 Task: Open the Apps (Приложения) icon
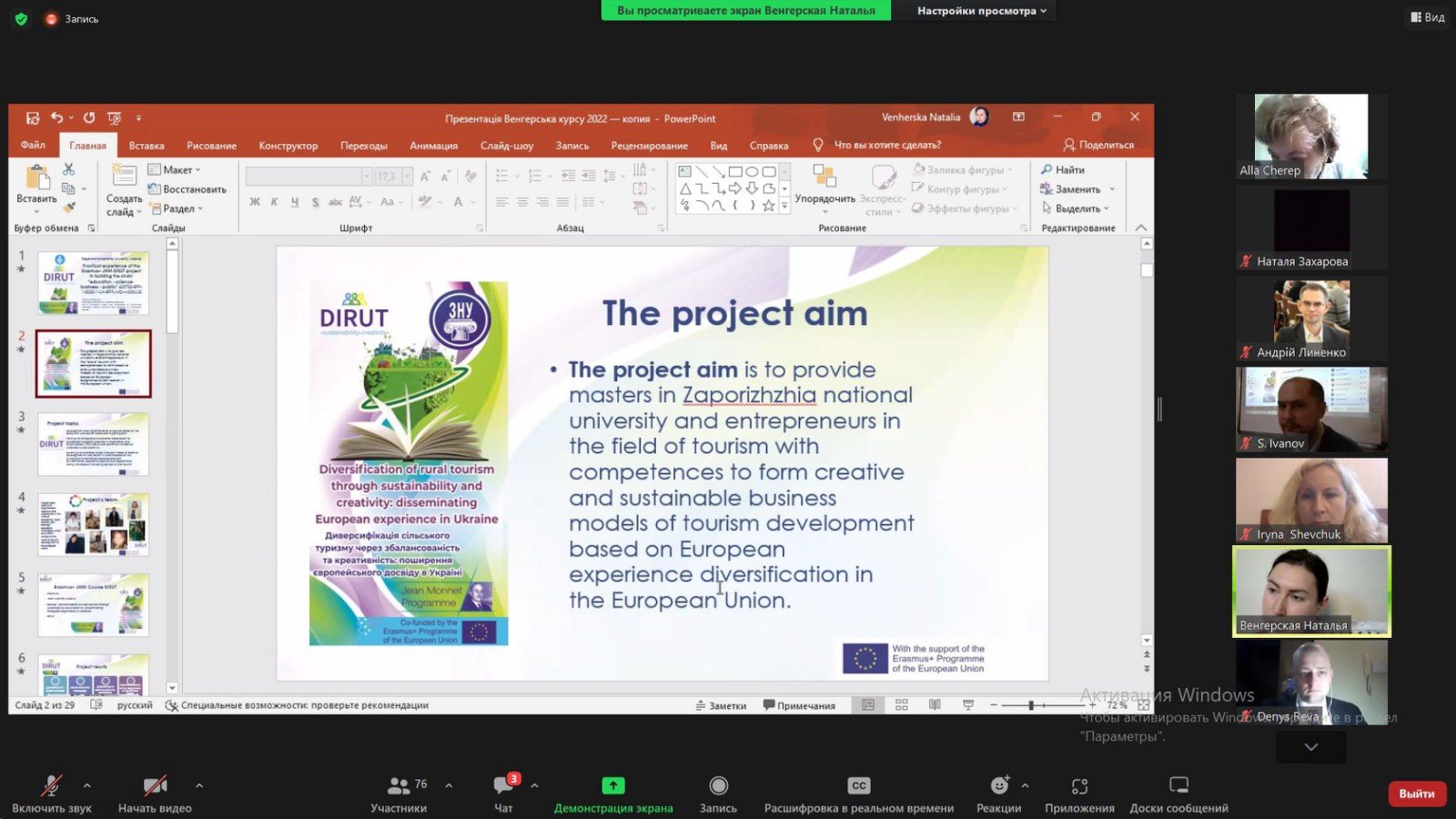(x=1079, y=786)
